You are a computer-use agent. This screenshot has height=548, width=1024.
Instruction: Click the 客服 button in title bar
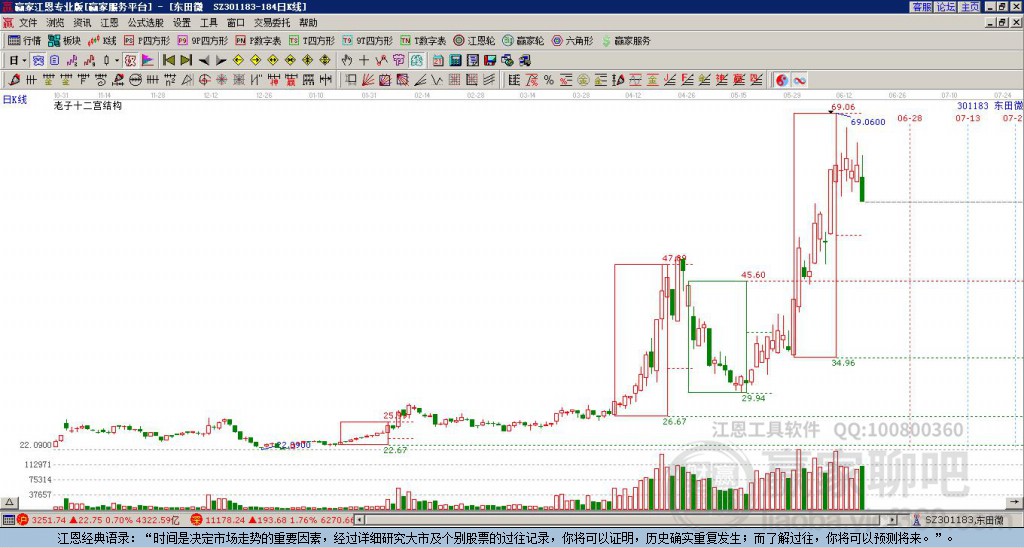921,7
